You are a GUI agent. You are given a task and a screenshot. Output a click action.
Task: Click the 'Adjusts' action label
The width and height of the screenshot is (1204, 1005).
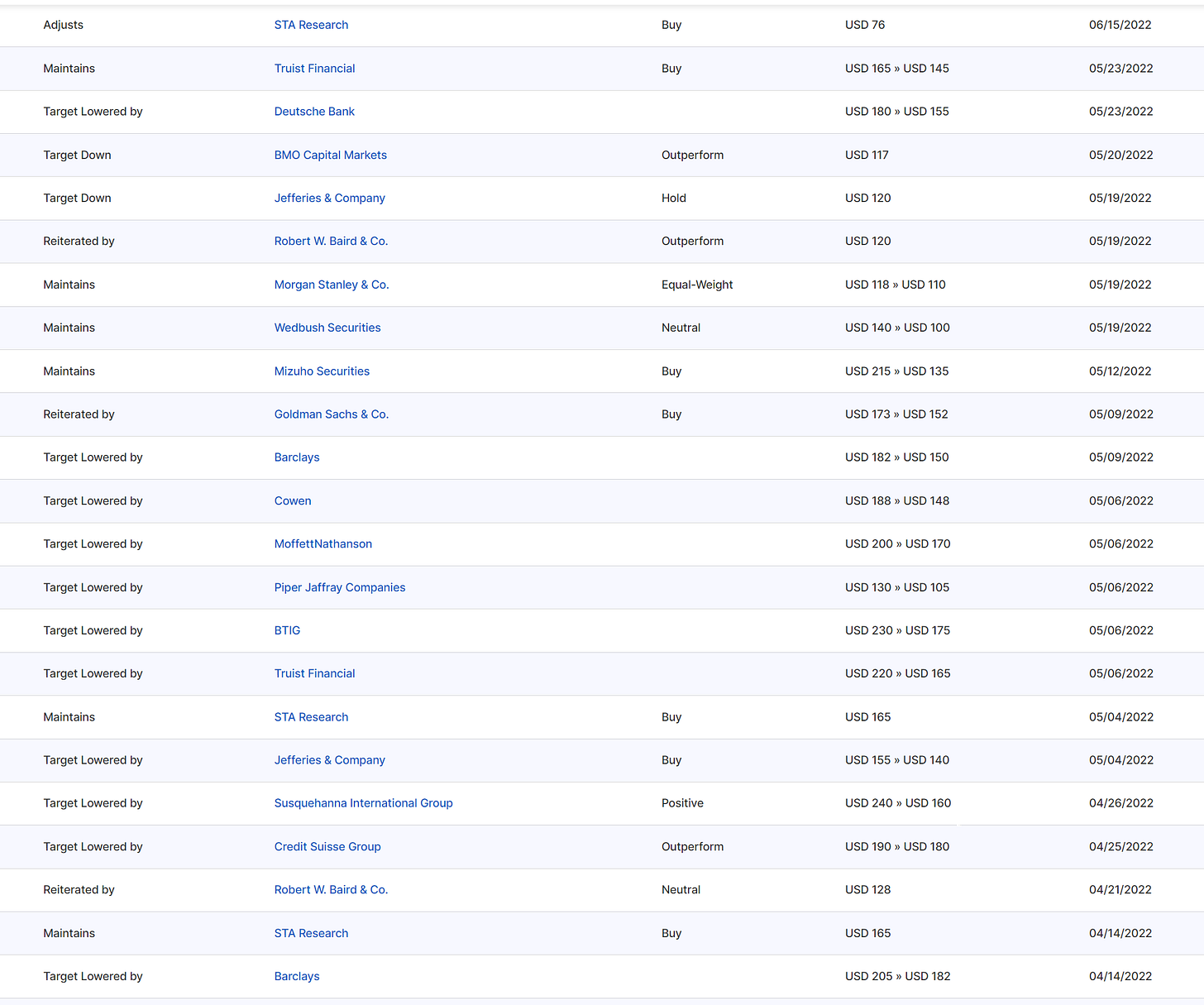pyautogui.click(x=64, y=25)
